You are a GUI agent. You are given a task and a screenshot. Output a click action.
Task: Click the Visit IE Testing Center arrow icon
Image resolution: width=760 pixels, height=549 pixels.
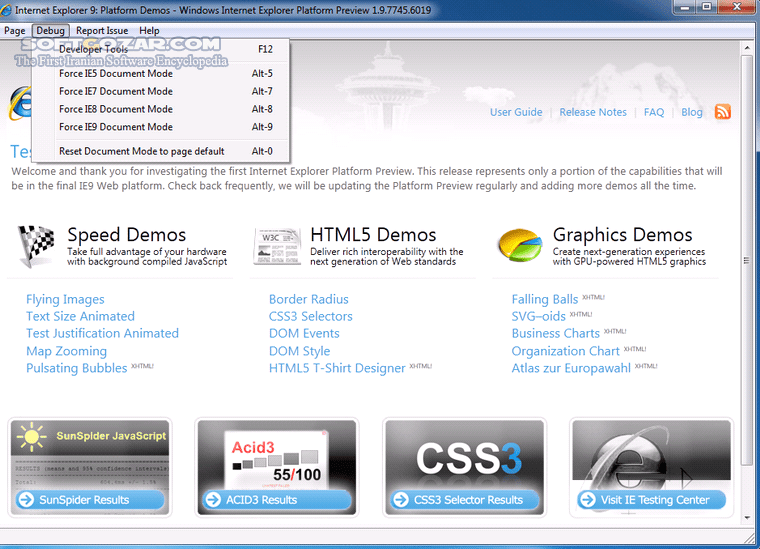tap(587, 500)
